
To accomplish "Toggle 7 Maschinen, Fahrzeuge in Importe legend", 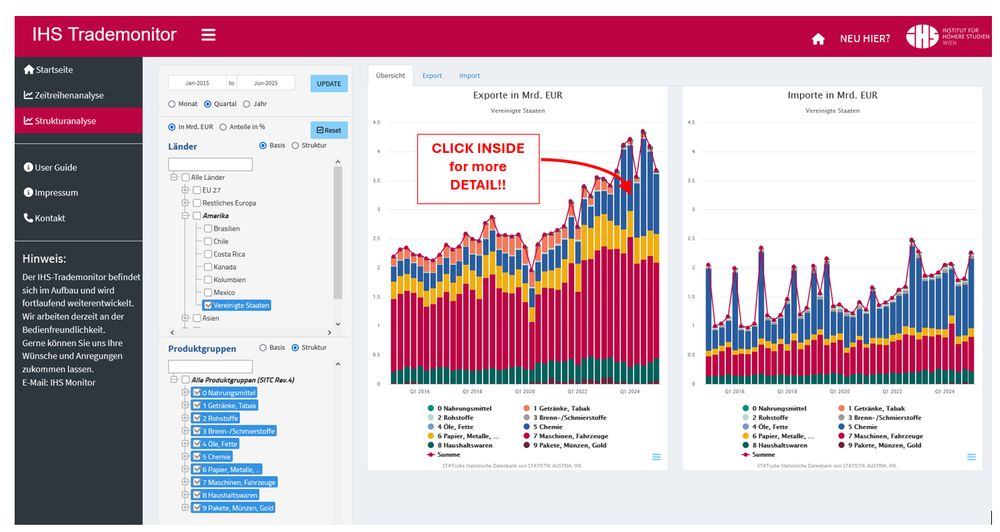I will click(880, 436).
